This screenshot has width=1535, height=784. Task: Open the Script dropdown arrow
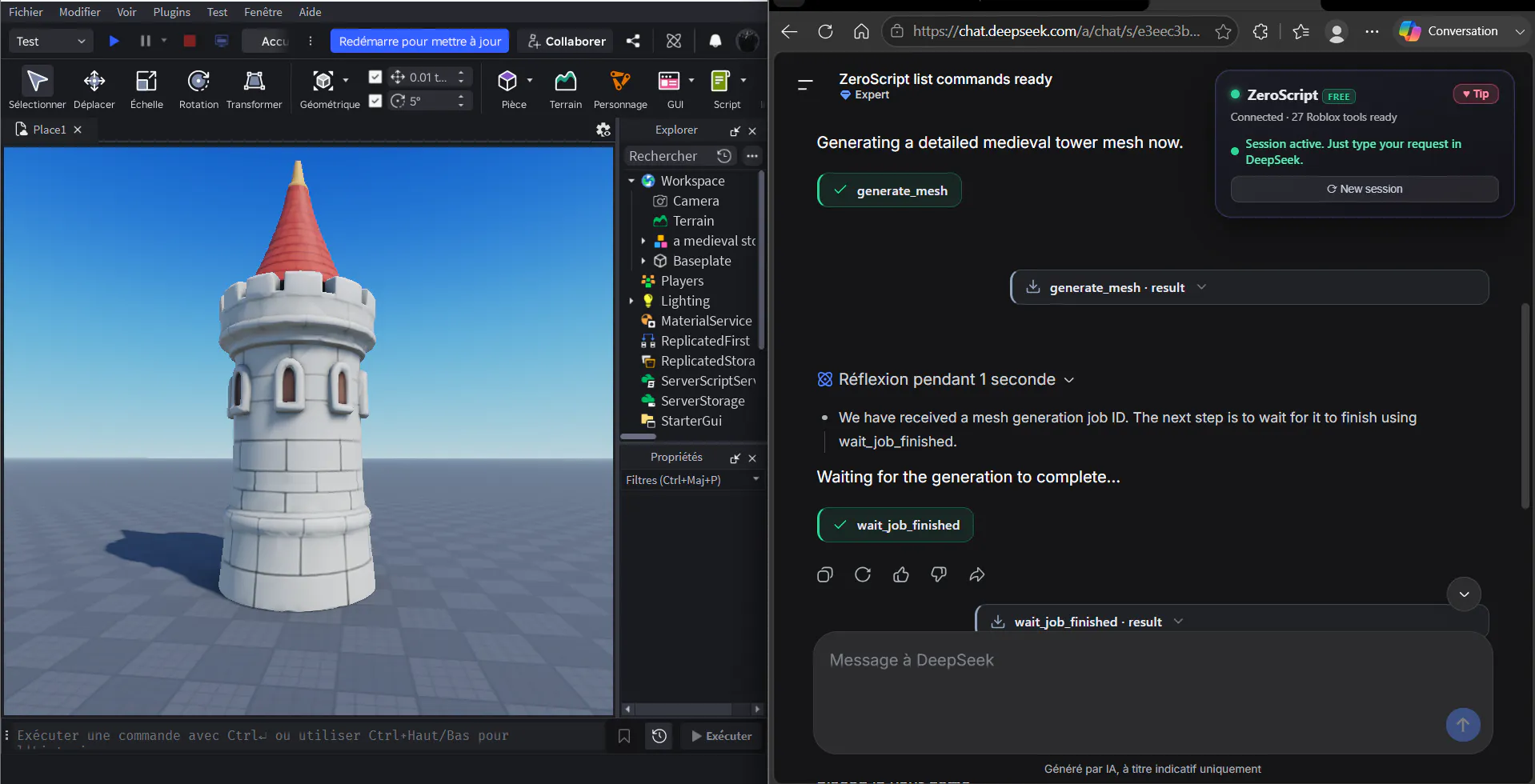click(743, 80)
